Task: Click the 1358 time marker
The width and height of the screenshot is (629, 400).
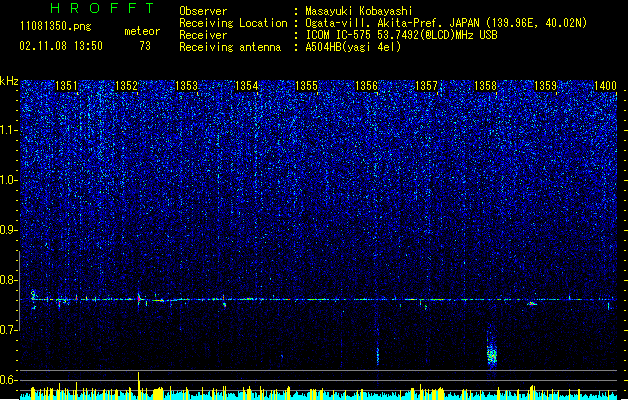Action: tap(485, 86)
